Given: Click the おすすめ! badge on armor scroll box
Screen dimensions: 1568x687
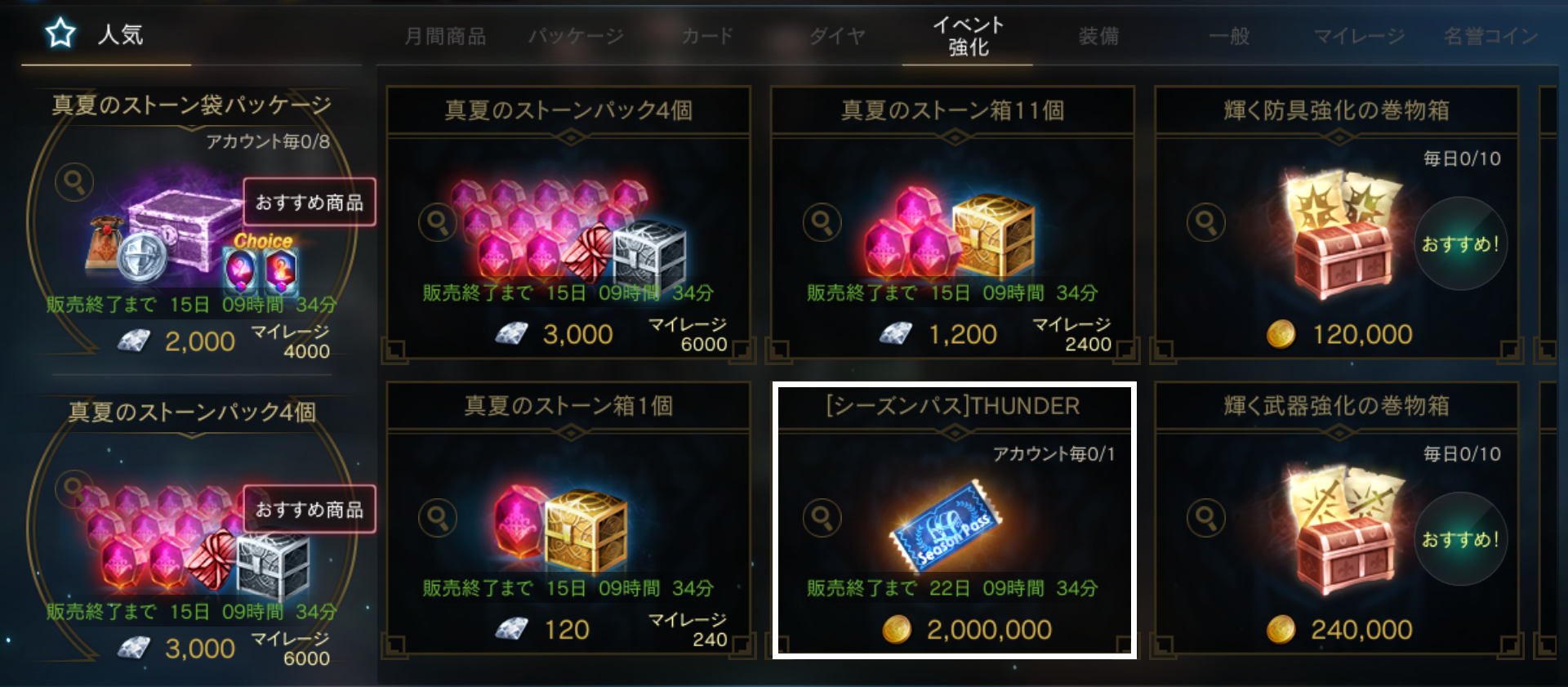Looking at the screenshot, I should pyautogui.click(x=1460, y=243).
